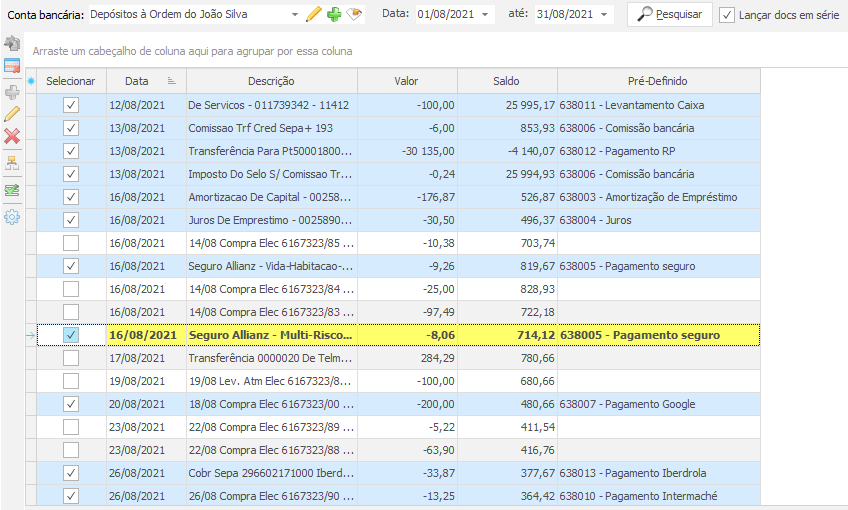
Task: Click the gray plus add icon in sidebar
Action: click(12, 92)
